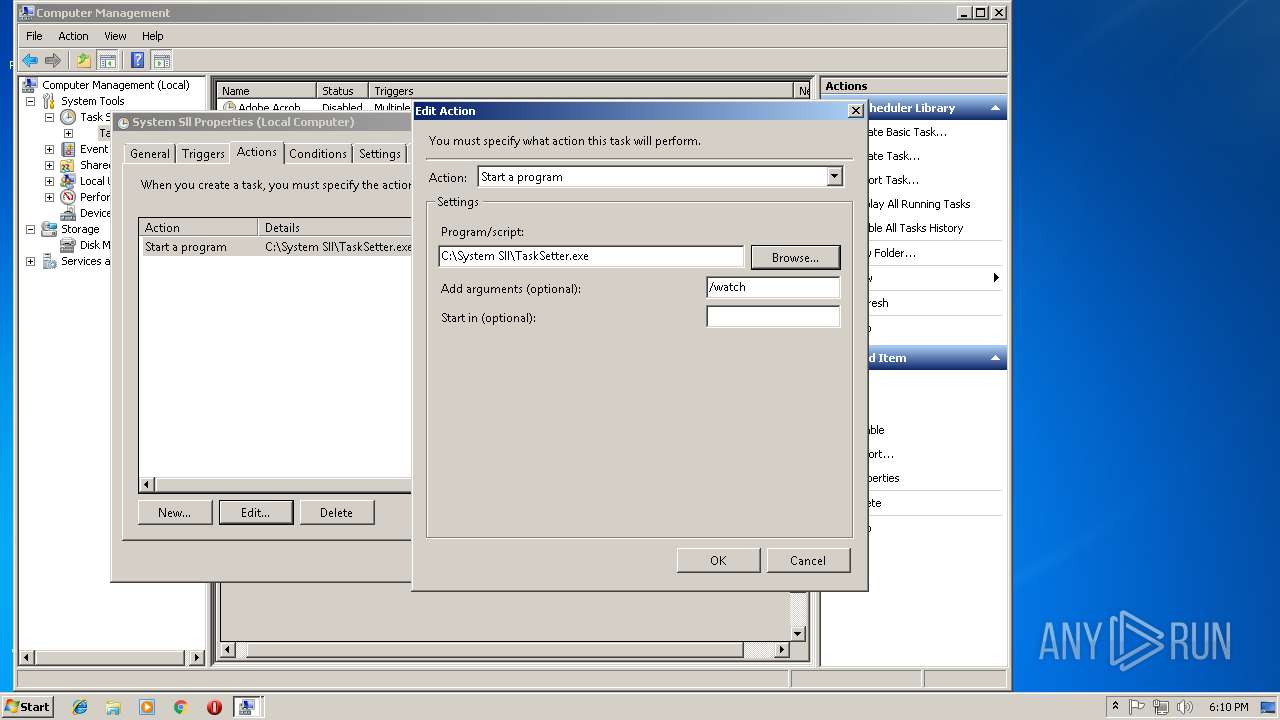Open the Help menu

click(x=152, y=36)
